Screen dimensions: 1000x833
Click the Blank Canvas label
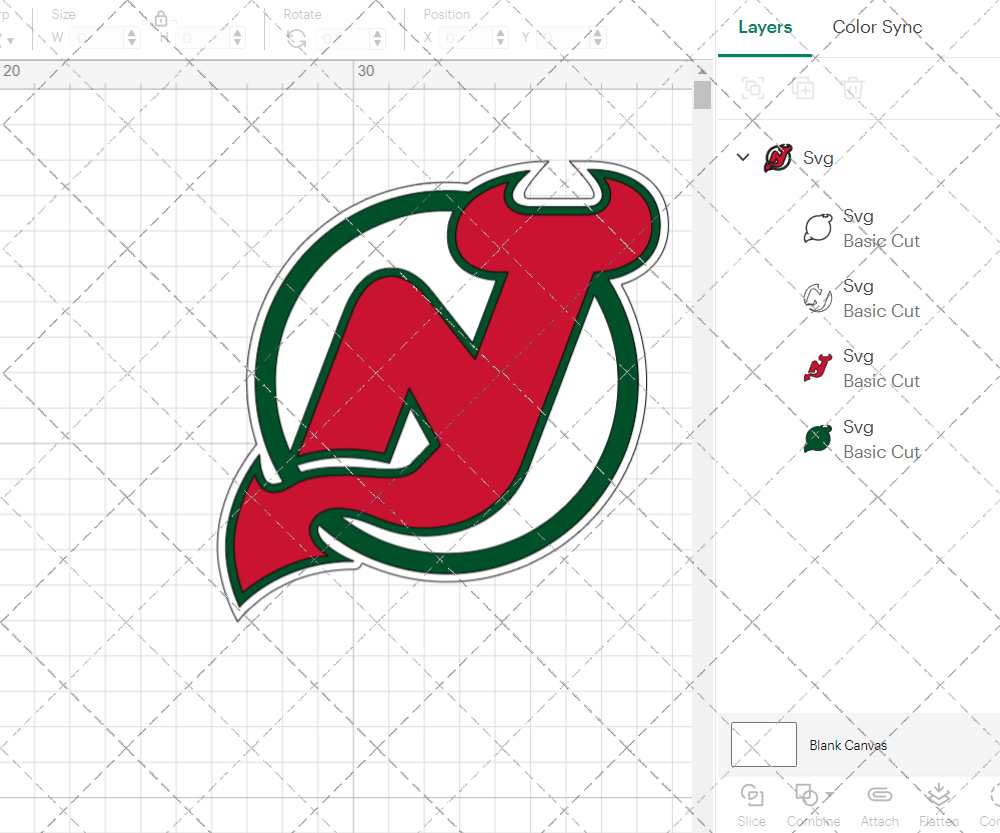[x=848, y=745]
